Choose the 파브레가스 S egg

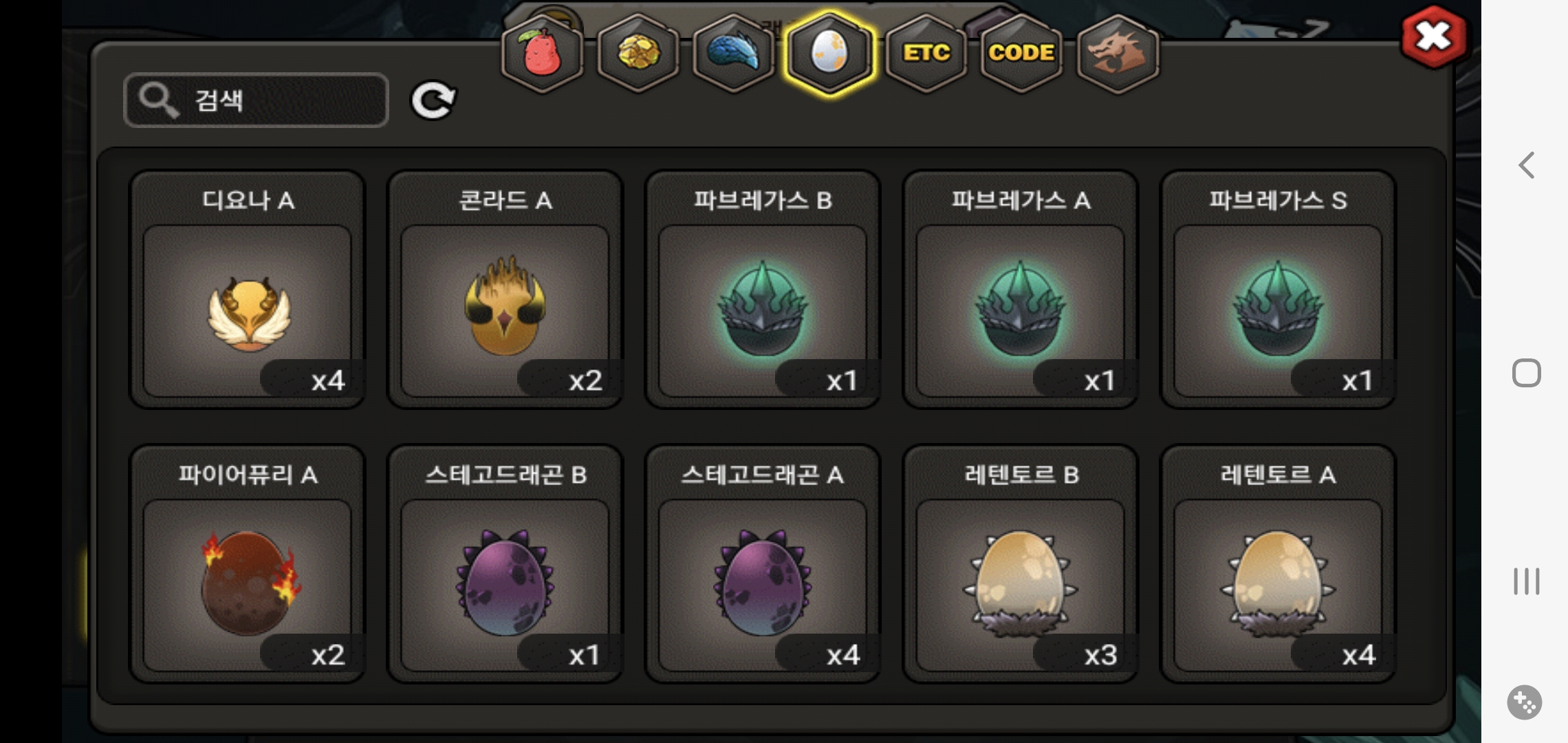[x=1278, y=290]
